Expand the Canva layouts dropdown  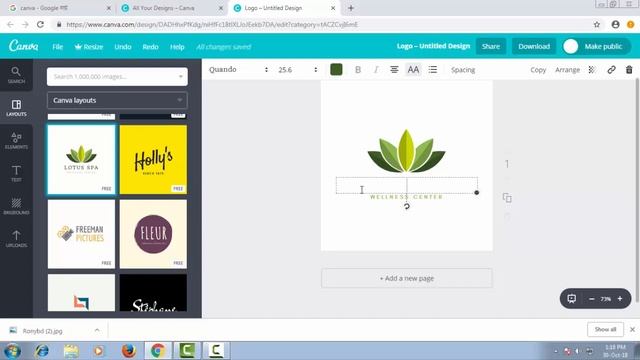pos(117,100)
